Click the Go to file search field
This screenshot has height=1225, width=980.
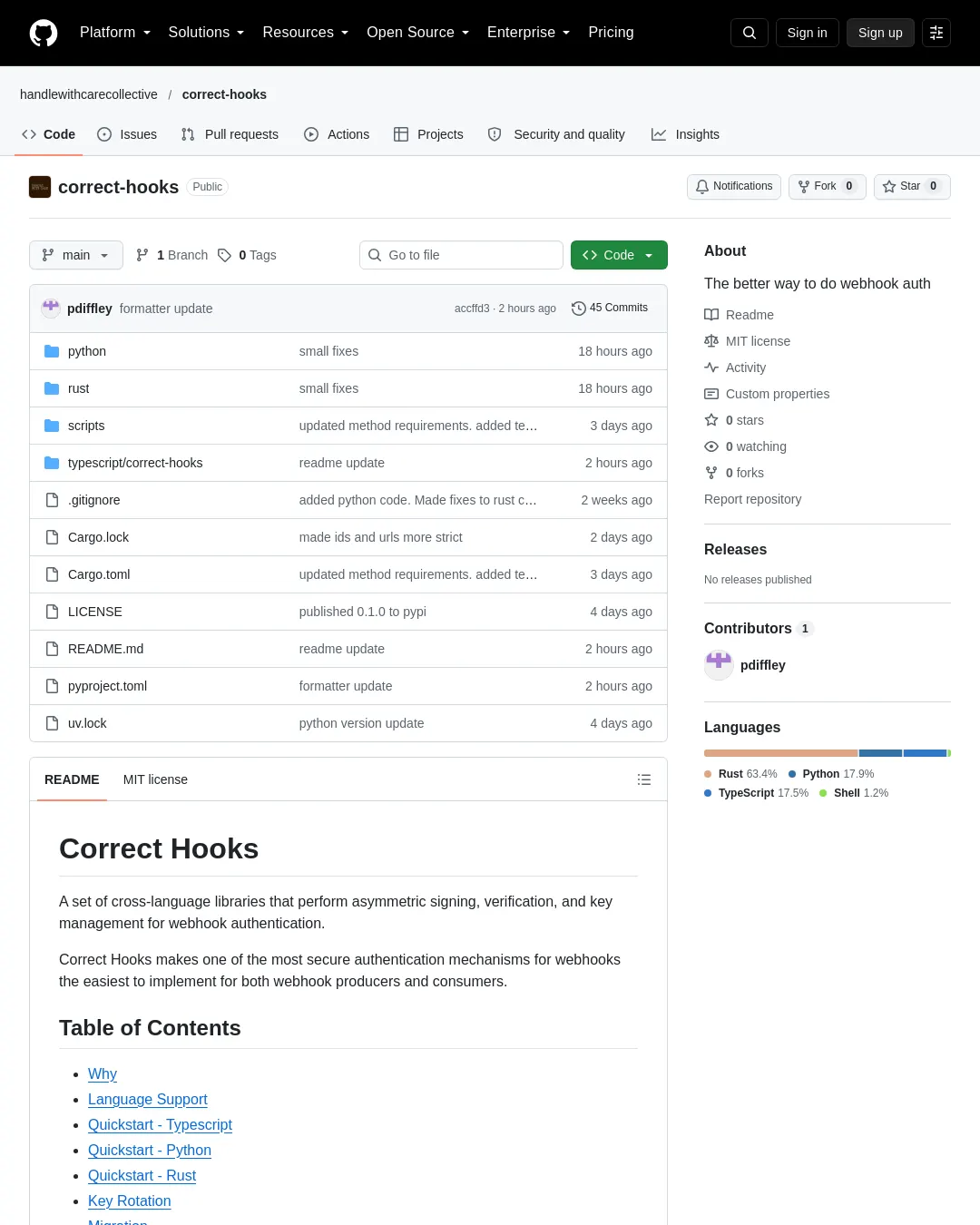(461, 255)
